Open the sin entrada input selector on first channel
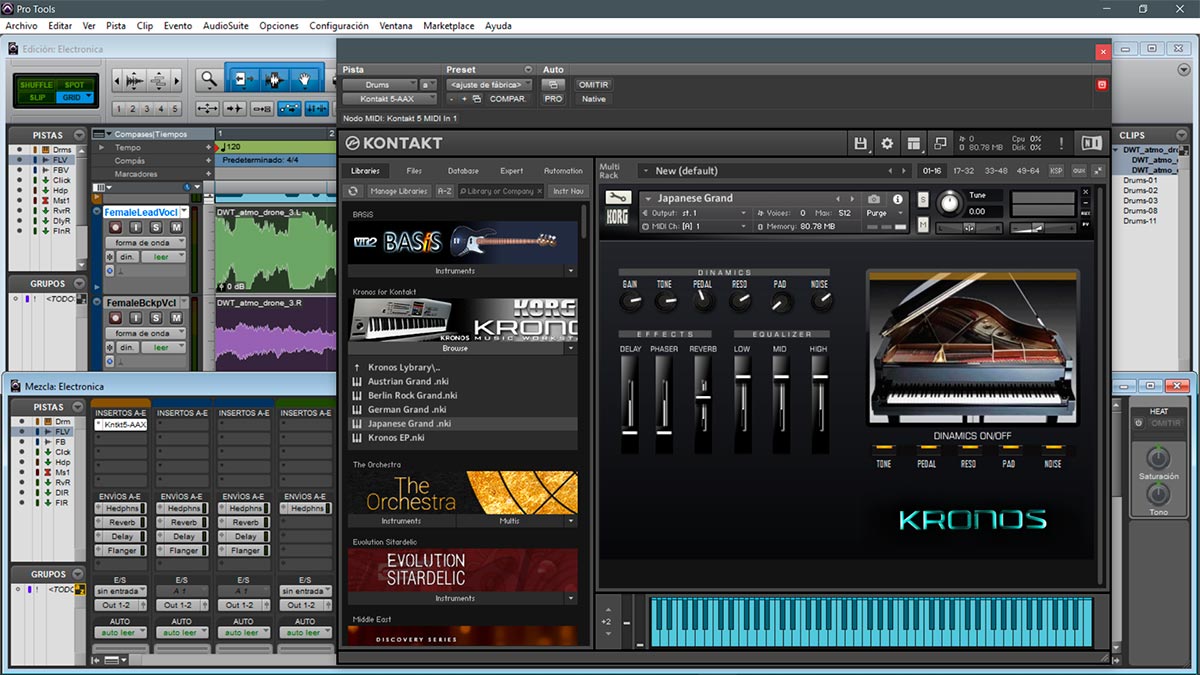This screenshot has width=1200, height=675. 119,591
